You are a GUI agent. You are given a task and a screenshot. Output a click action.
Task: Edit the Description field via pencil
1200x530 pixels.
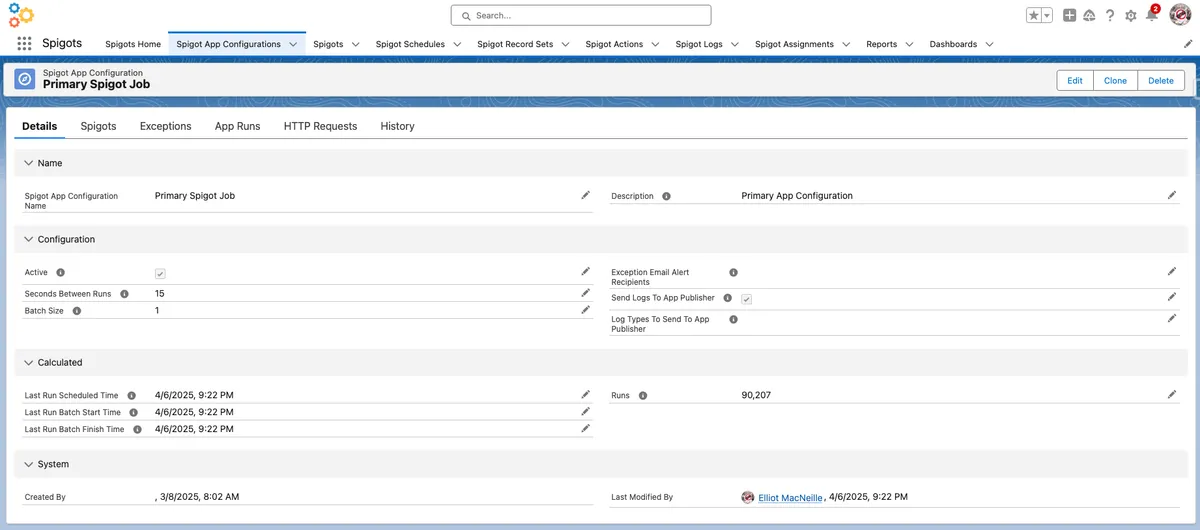[1172, 195]
